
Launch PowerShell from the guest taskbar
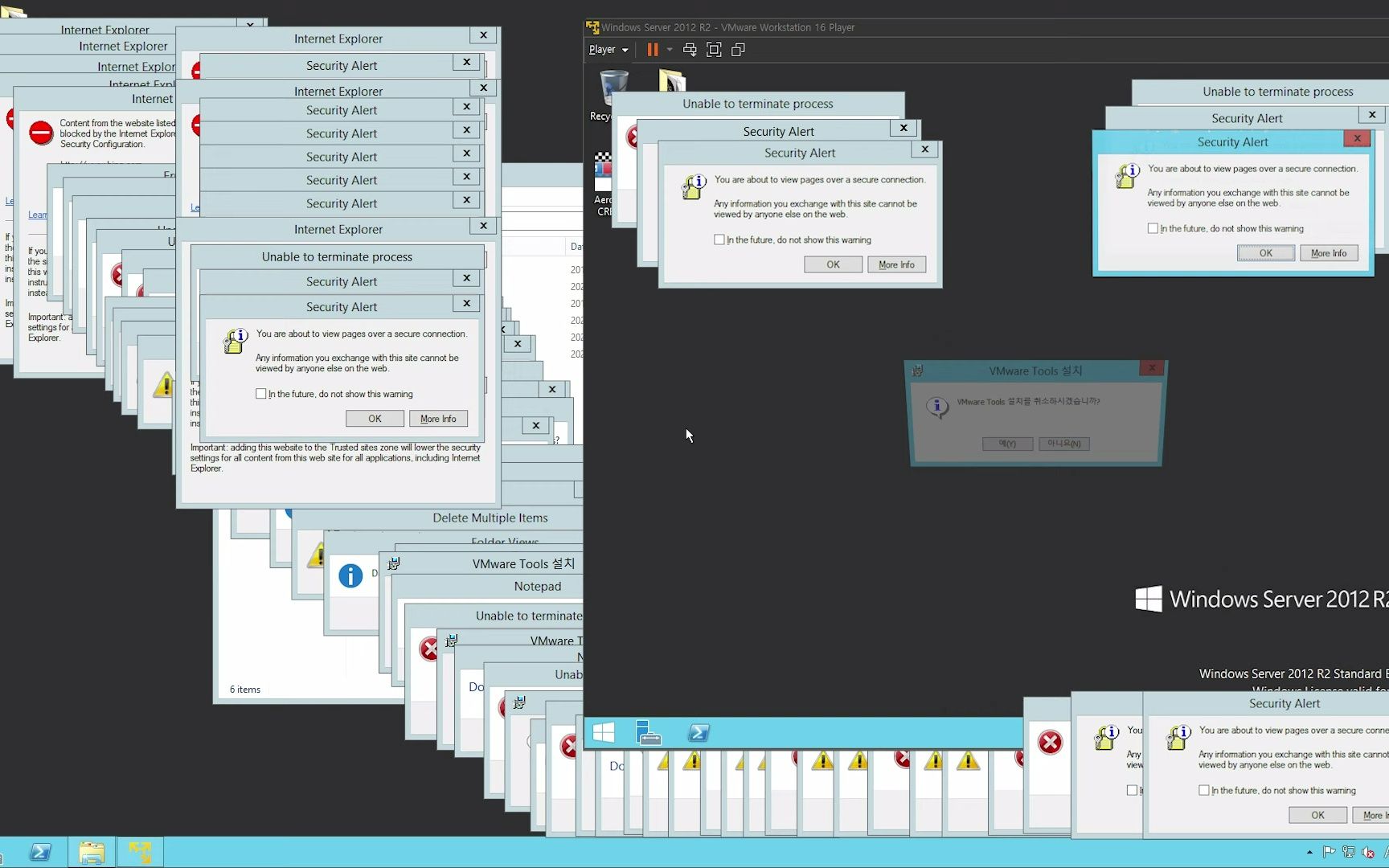[x=698, y=732]
